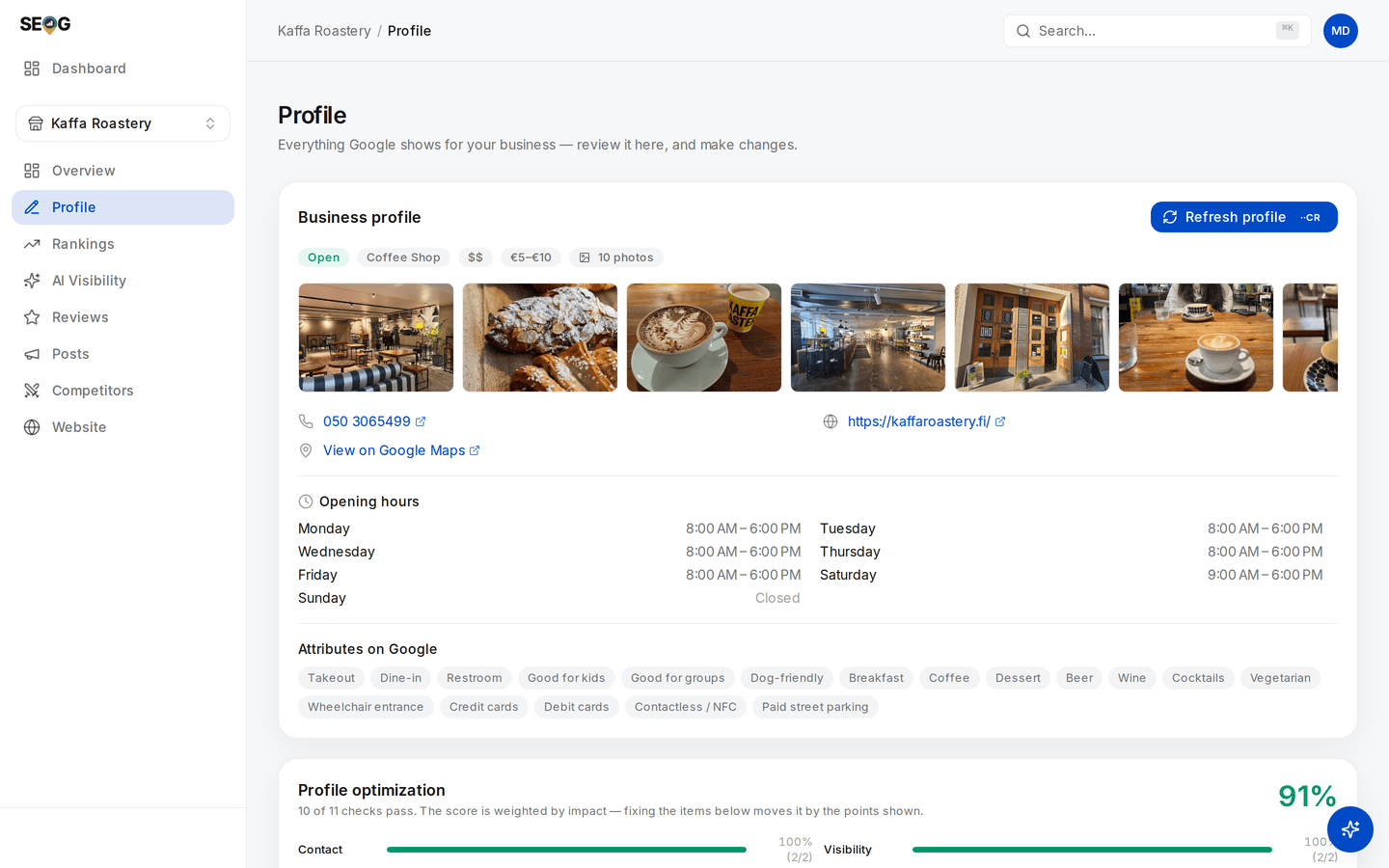Click the Profile breadcrumb item
The width and height of the screenshot is (1389, 868).
409,31
